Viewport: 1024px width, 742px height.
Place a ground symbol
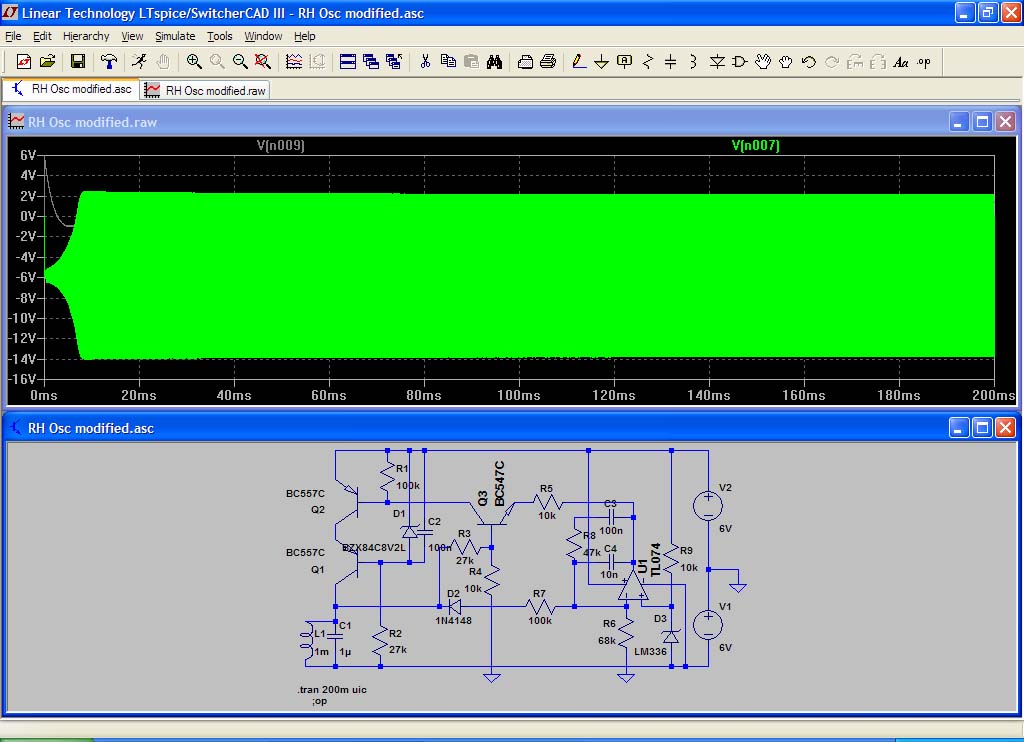coord(602,61)
